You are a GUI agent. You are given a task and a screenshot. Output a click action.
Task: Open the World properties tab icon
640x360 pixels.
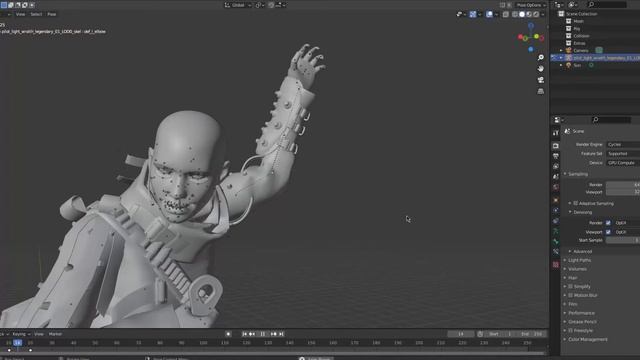tap(556, 187)
